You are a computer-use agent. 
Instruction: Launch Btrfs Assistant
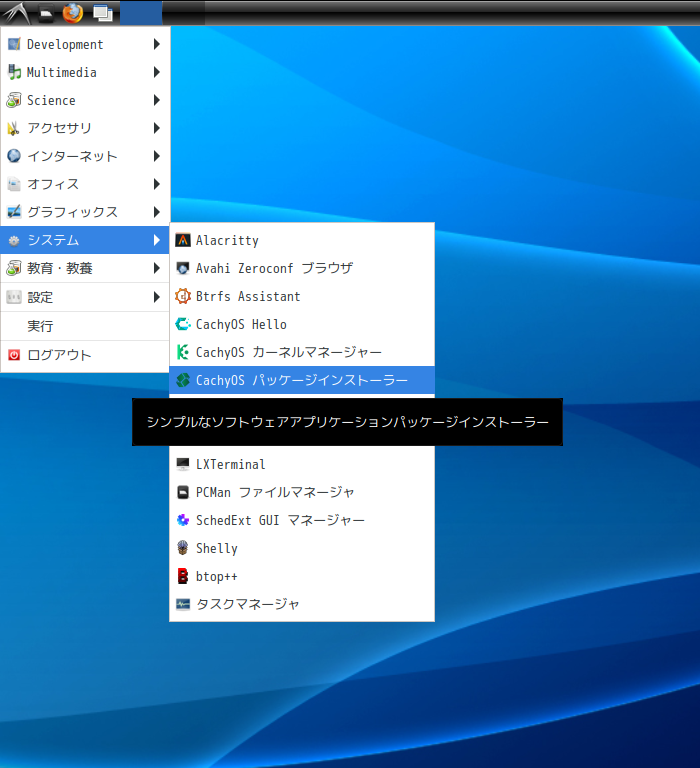tap(302, 296)
